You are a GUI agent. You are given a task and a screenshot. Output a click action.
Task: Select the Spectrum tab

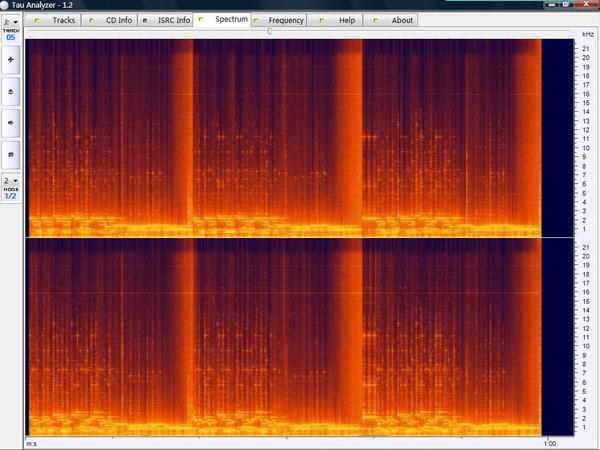coord(222,20)
